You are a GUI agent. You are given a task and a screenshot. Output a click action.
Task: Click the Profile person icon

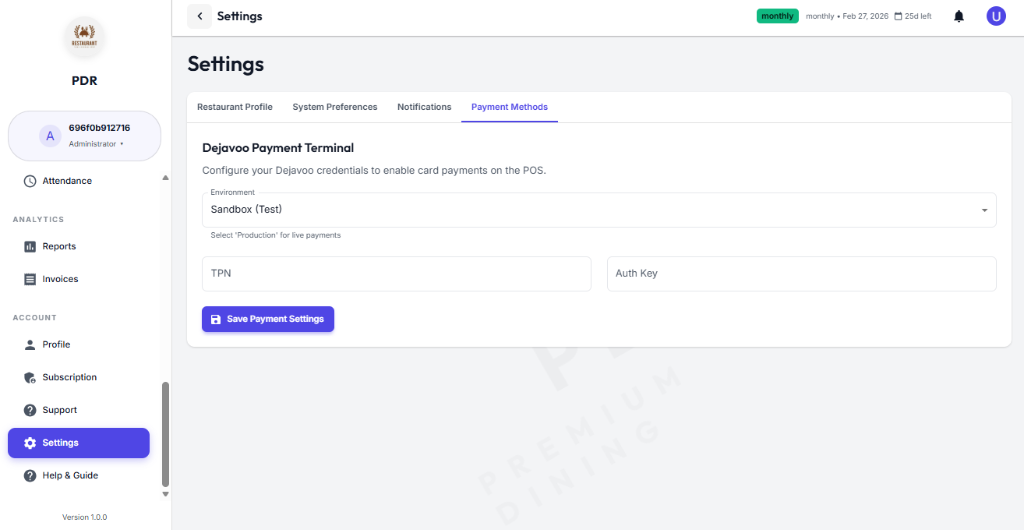click(x=29, y=345)
